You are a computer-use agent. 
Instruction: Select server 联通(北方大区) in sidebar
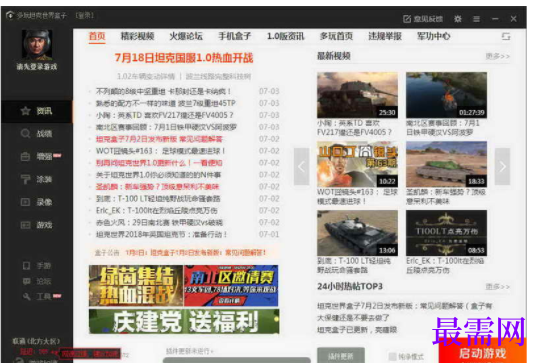coord(36,341)
